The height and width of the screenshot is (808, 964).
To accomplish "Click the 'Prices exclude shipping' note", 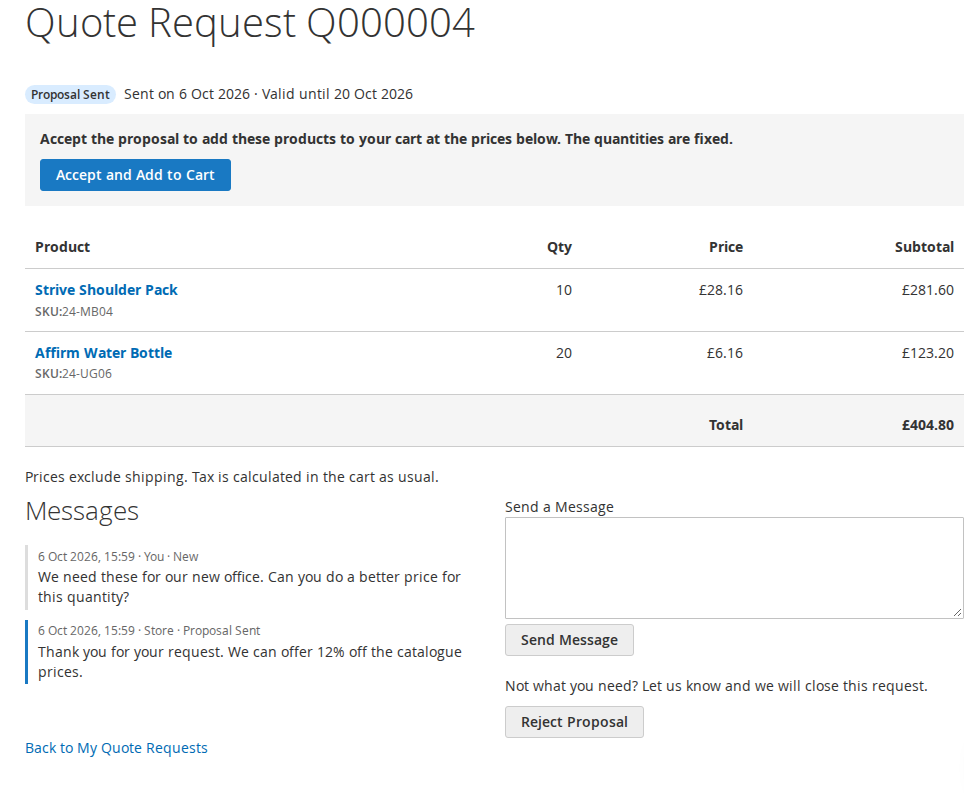I will 232,477.
